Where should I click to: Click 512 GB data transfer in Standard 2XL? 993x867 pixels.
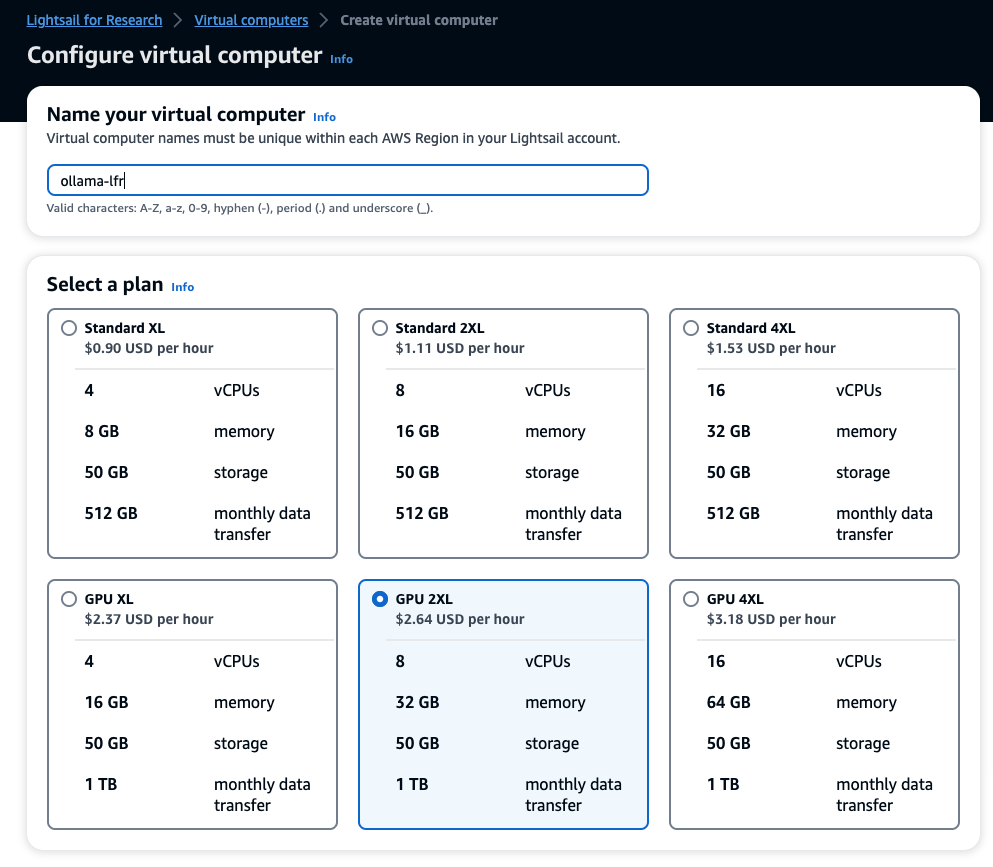click(422, 514)
